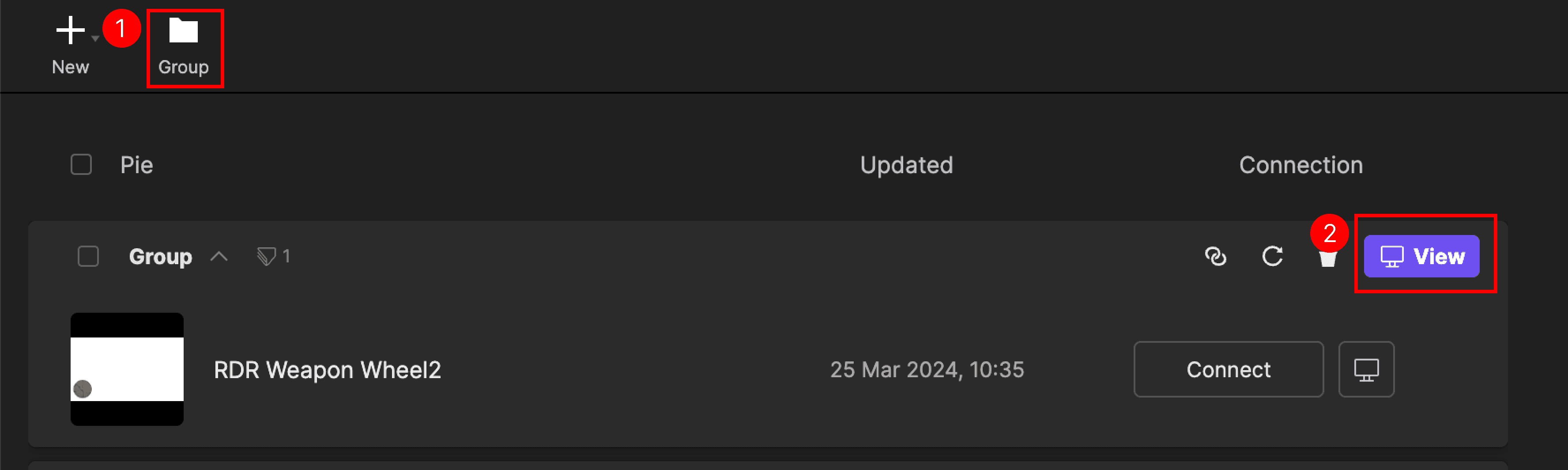1568x470 pixels.
Task: Open the monitor icon next to Connect
Action: tap(1366, 370)
